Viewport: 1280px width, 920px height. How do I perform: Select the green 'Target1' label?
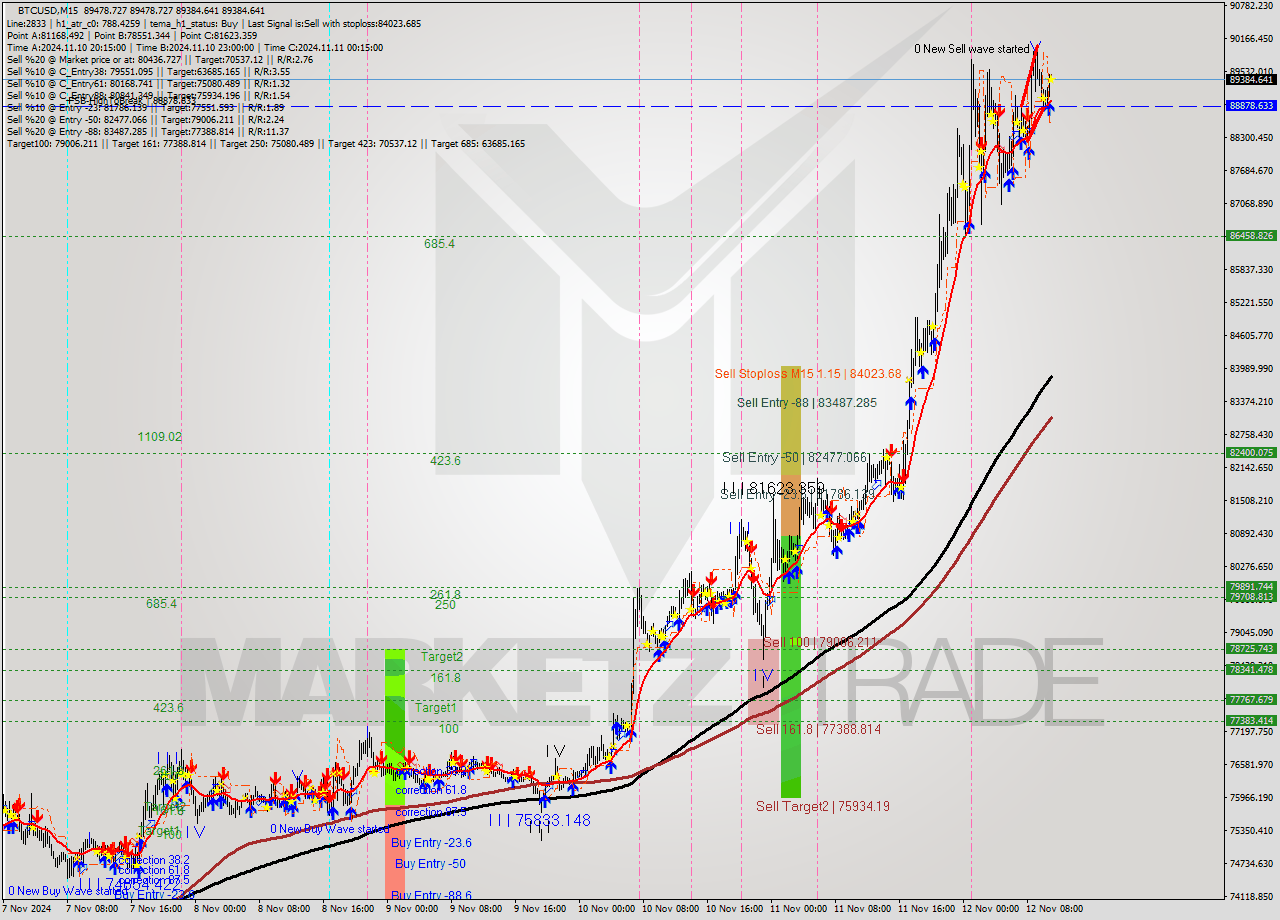pos(435,708)
